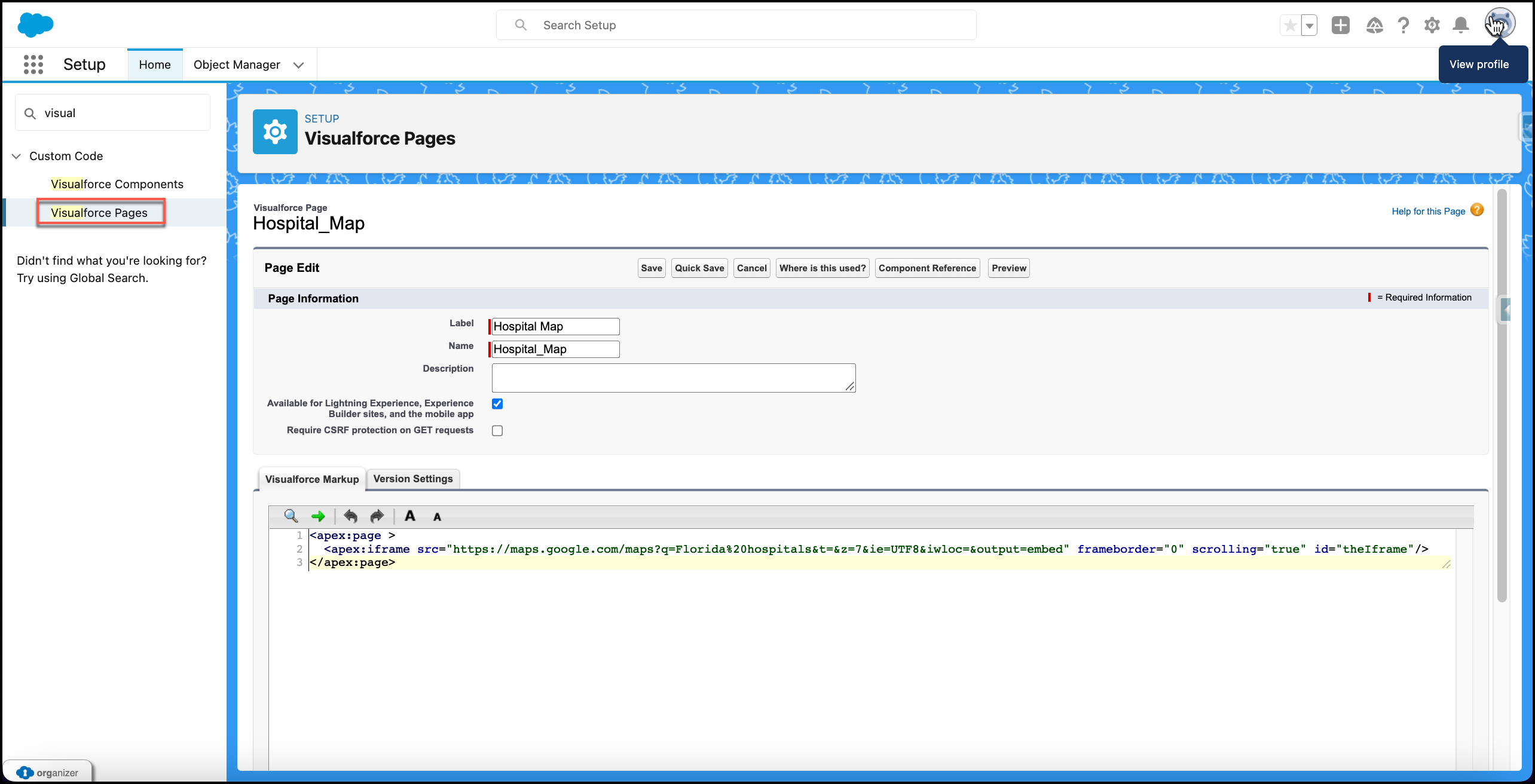Click the Visualforce Pages gear header icon
Viewport: 1535px width, 784px height.
click(x=275, y=131)
